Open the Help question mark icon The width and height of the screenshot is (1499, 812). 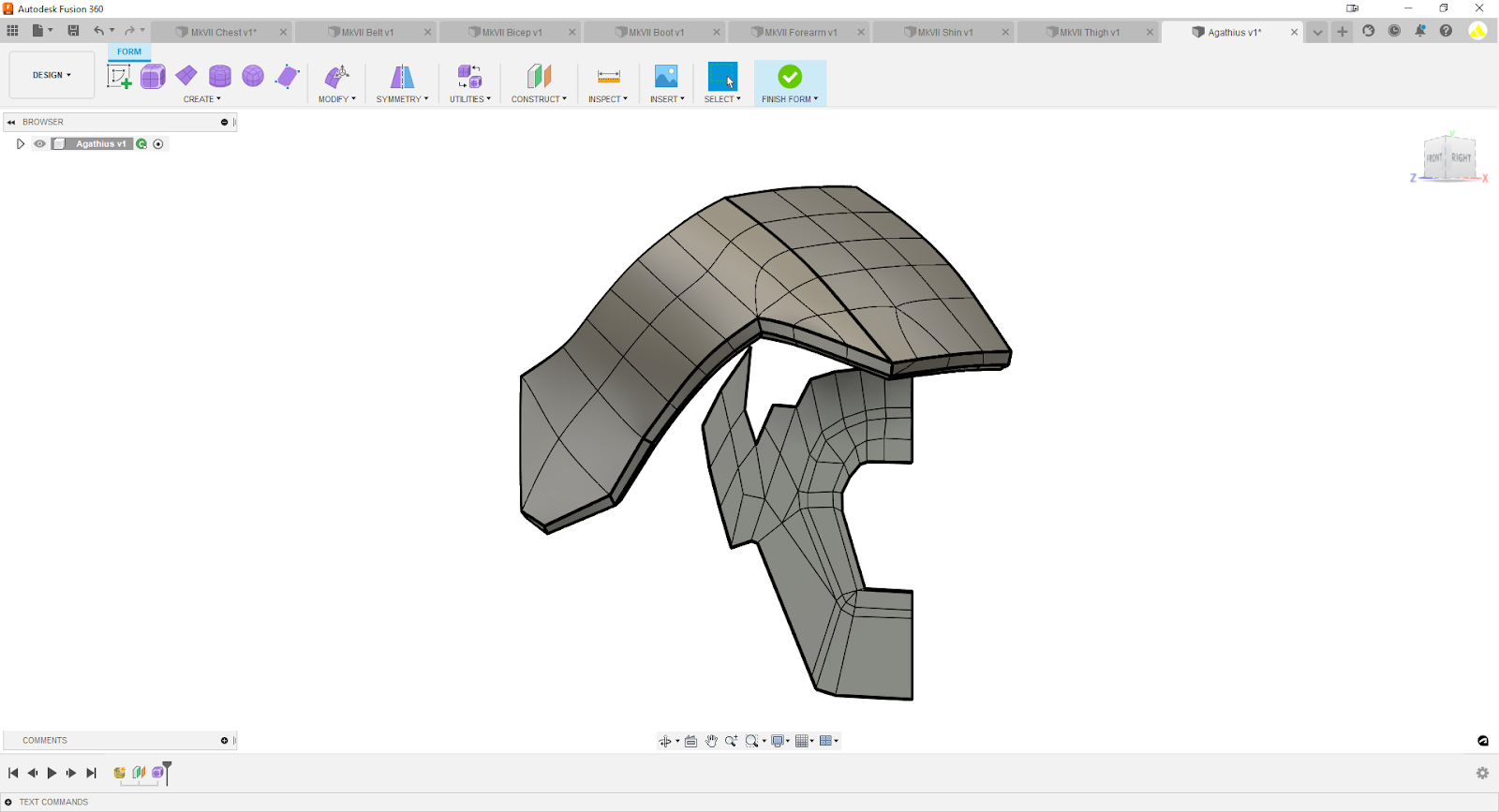(x=1446, y=31)
